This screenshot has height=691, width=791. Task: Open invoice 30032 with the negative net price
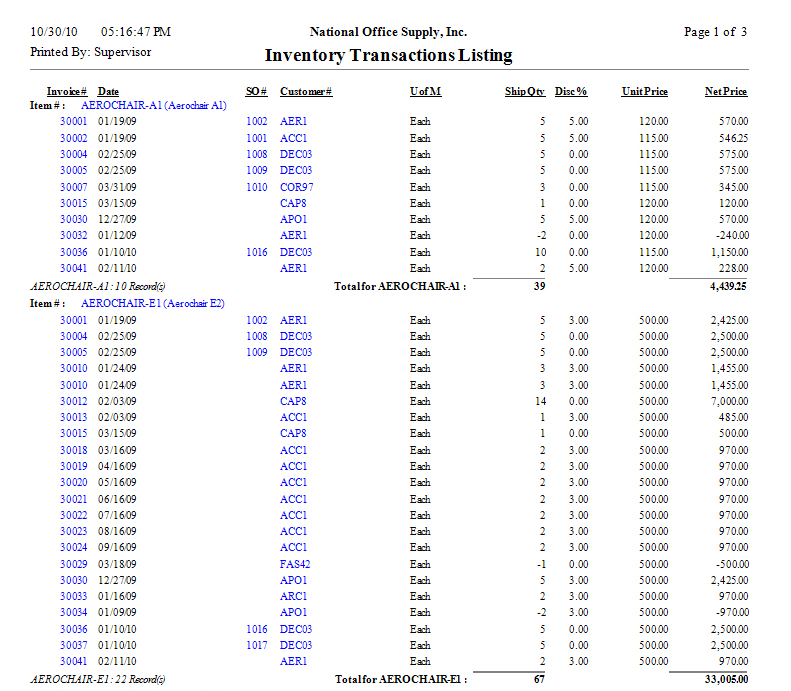point(74,236)
